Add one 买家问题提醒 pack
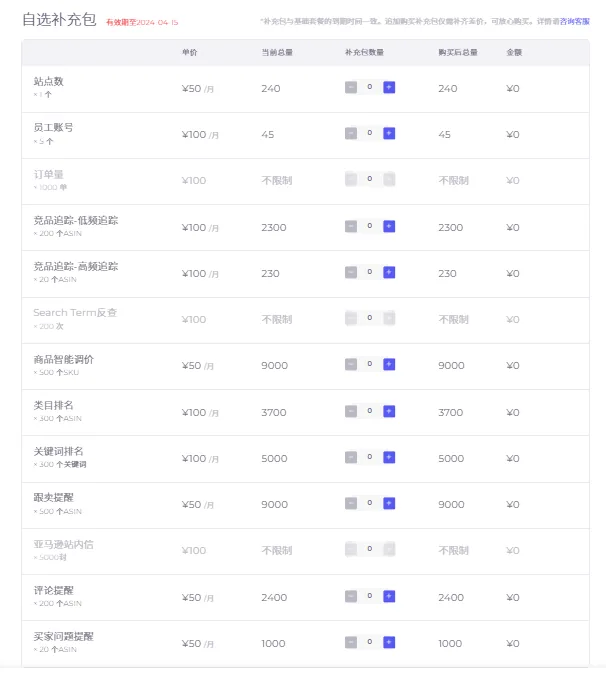This screenshot has height=677, width=606. point(389,642)
